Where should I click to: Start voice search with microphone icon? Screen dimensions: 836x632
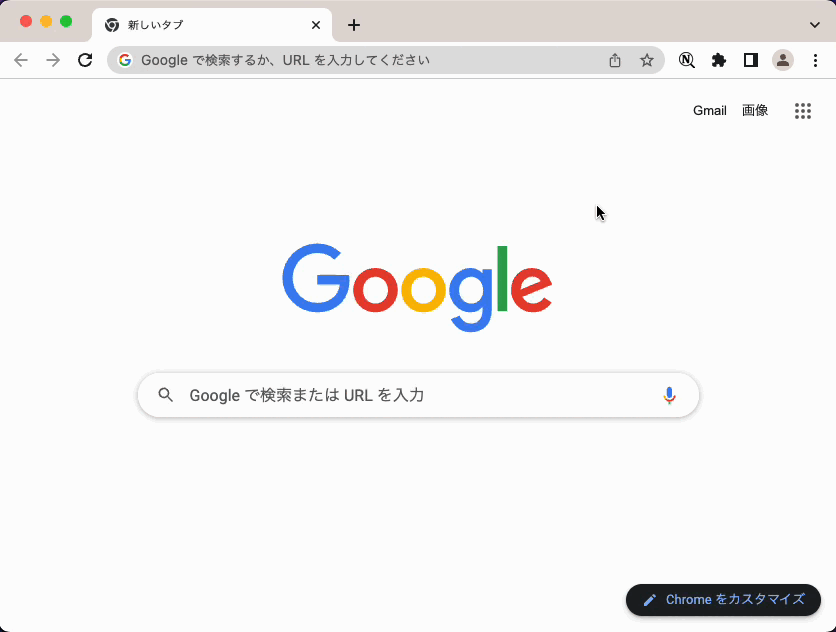[x=669, y=395]
